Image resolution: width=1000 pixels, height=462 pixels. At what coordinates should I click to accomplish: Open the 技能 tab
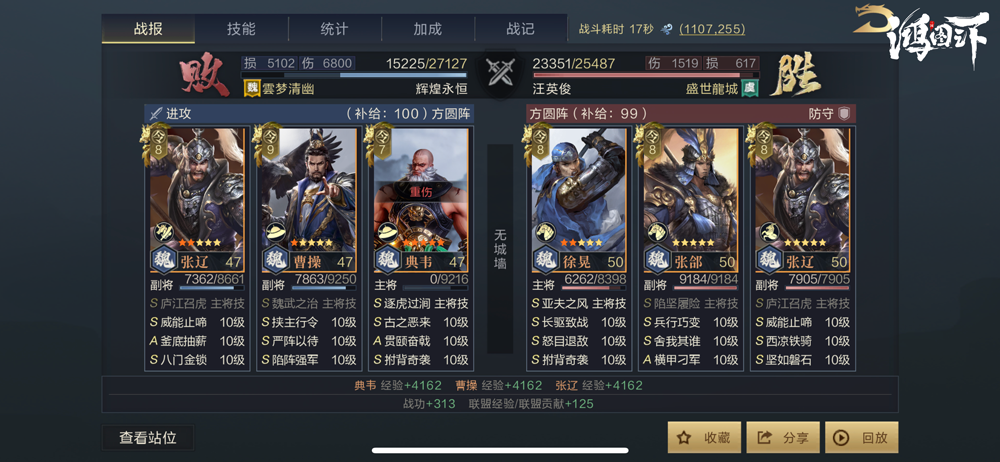(241, 29)
